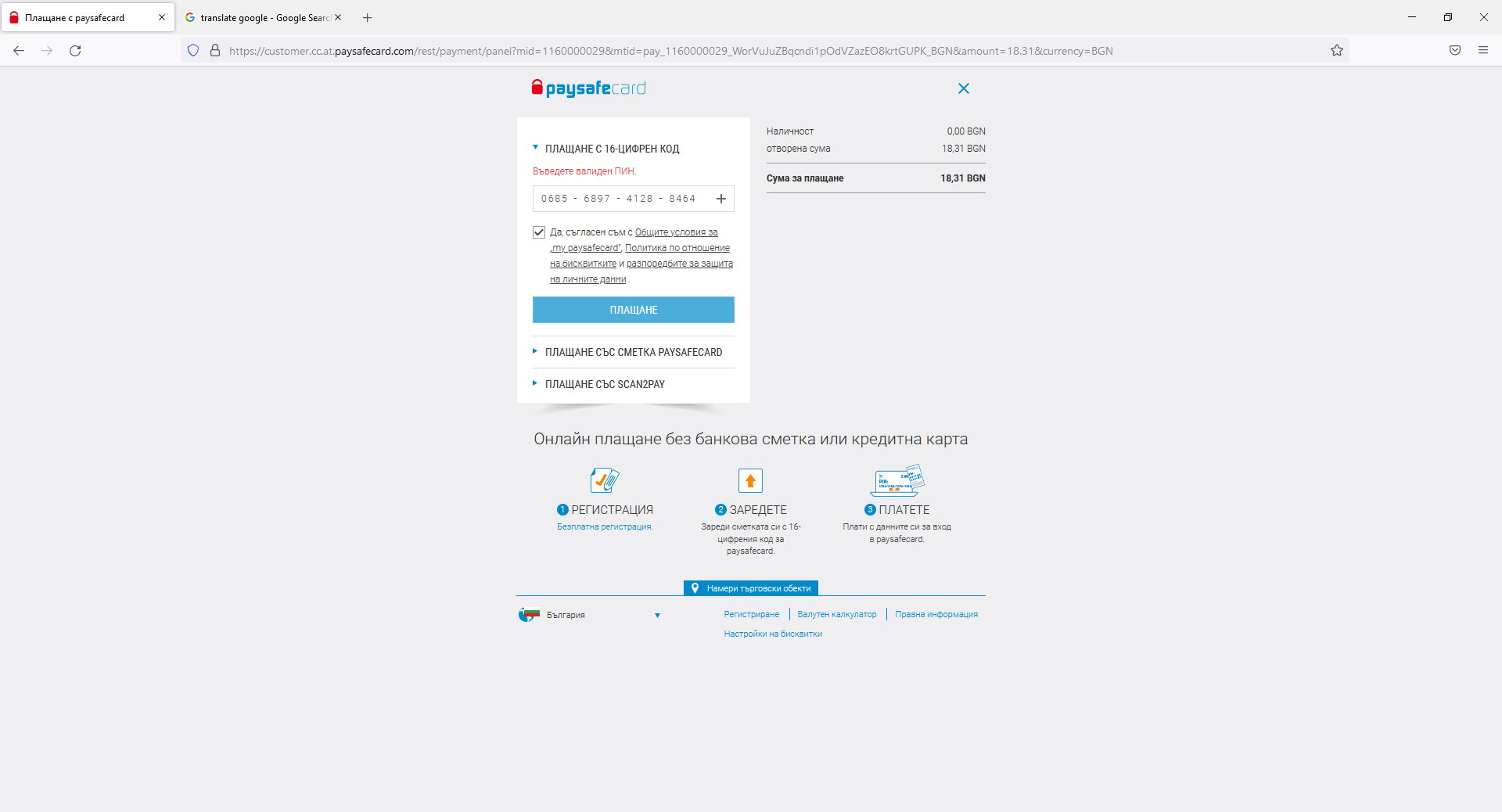Open a new browser tab
This screenshot has width=1502, height=812.
pyautogui.click(x=368, y=17)
